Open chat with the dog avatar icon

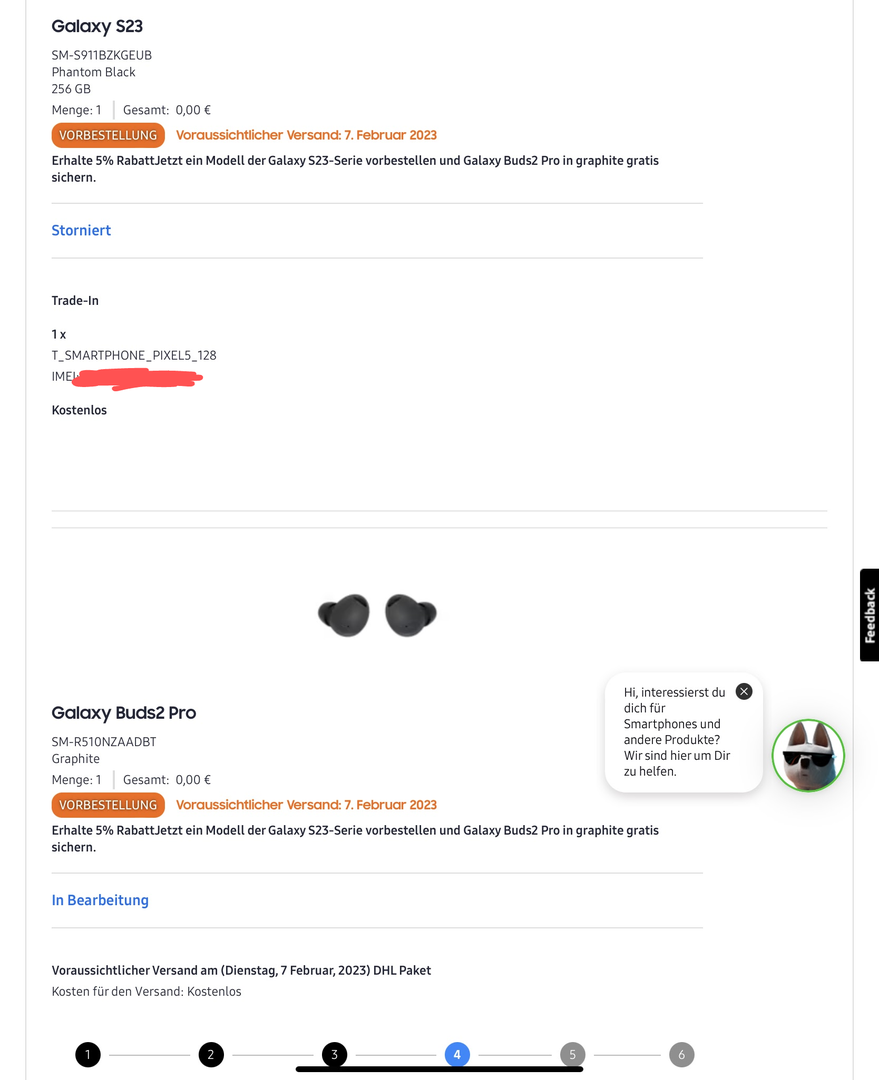pos(808,755)
